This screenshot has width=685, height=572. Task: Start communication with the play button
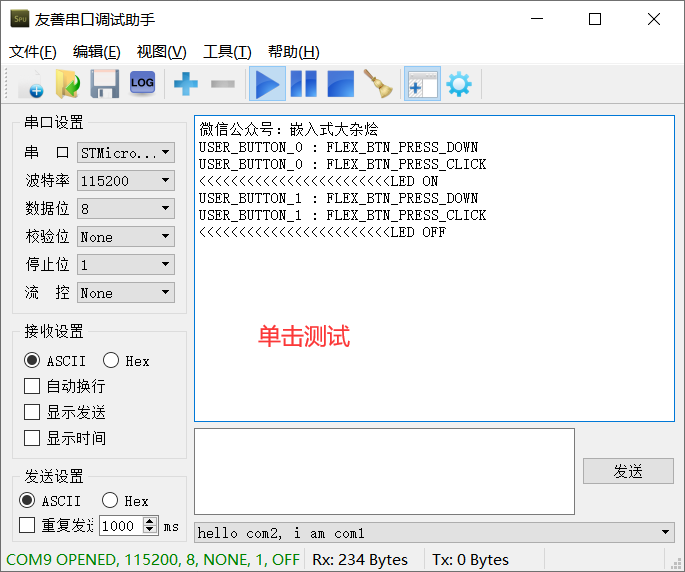pyautogui.click(x=267, y=83)
